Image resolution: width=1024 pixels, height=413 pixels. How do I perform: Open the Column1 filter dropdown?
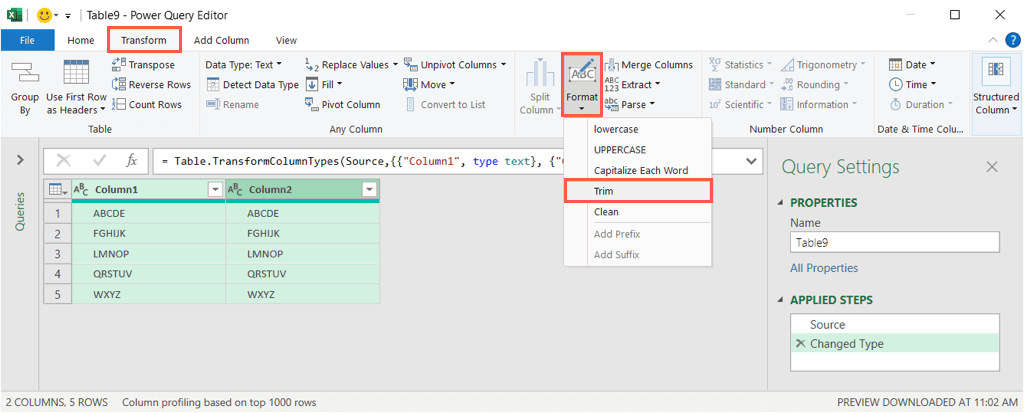click(214, 189)
